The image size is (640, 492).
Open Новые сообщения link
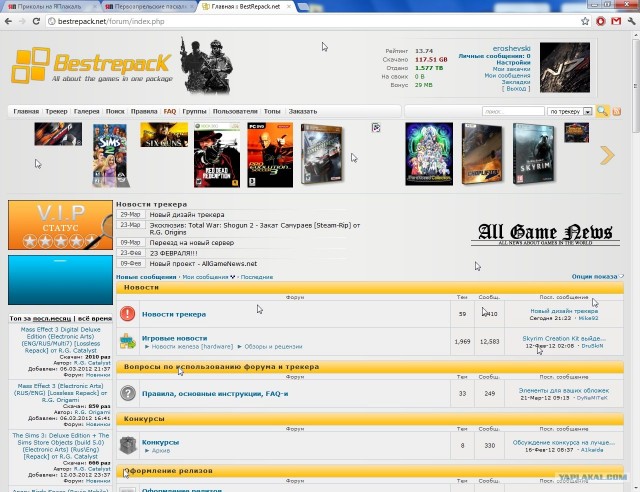[x=146, y=277]
